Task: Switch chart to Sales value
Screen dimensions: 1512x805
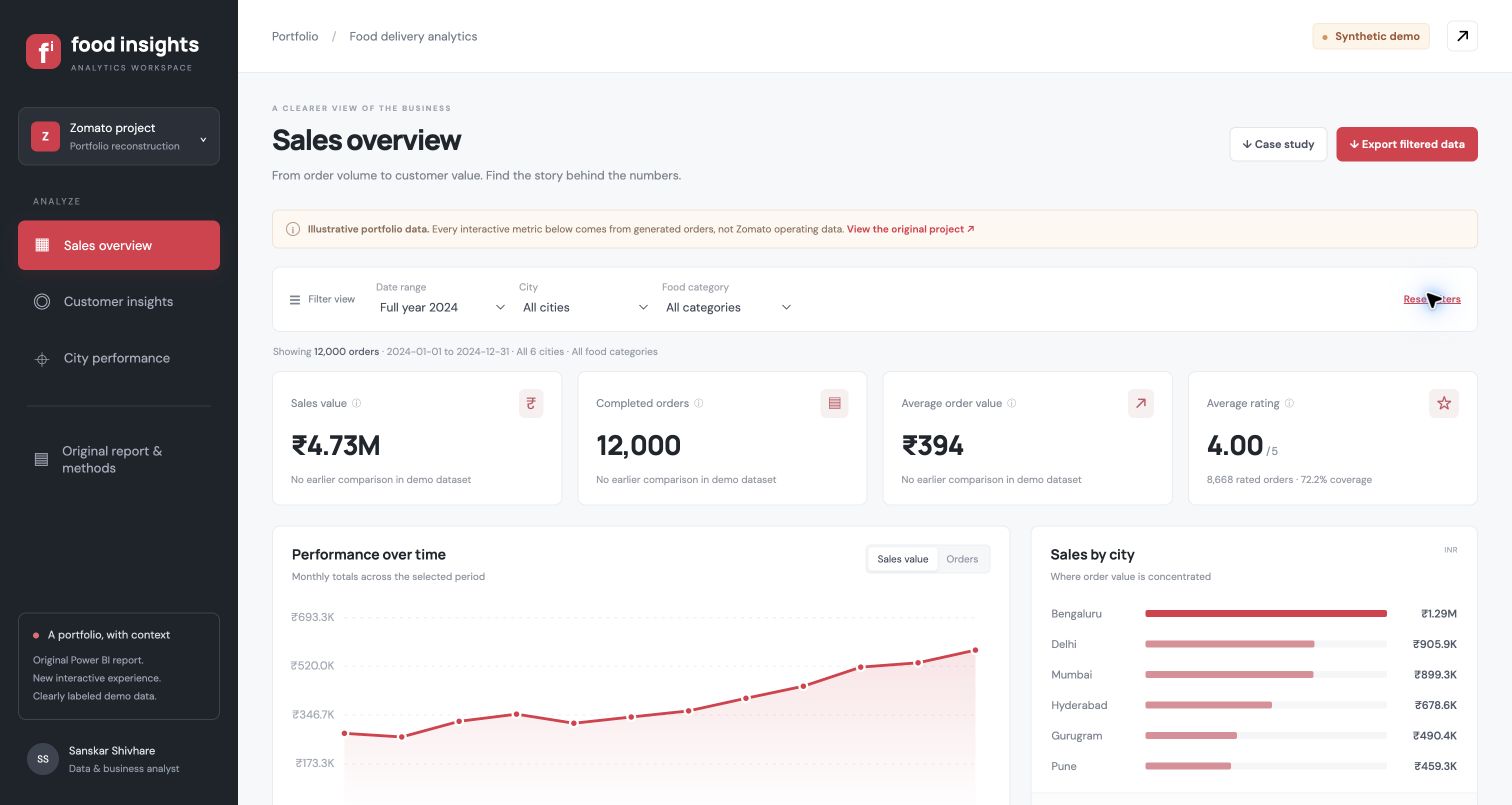Action: pyautogui.click(x=903, y=559)
